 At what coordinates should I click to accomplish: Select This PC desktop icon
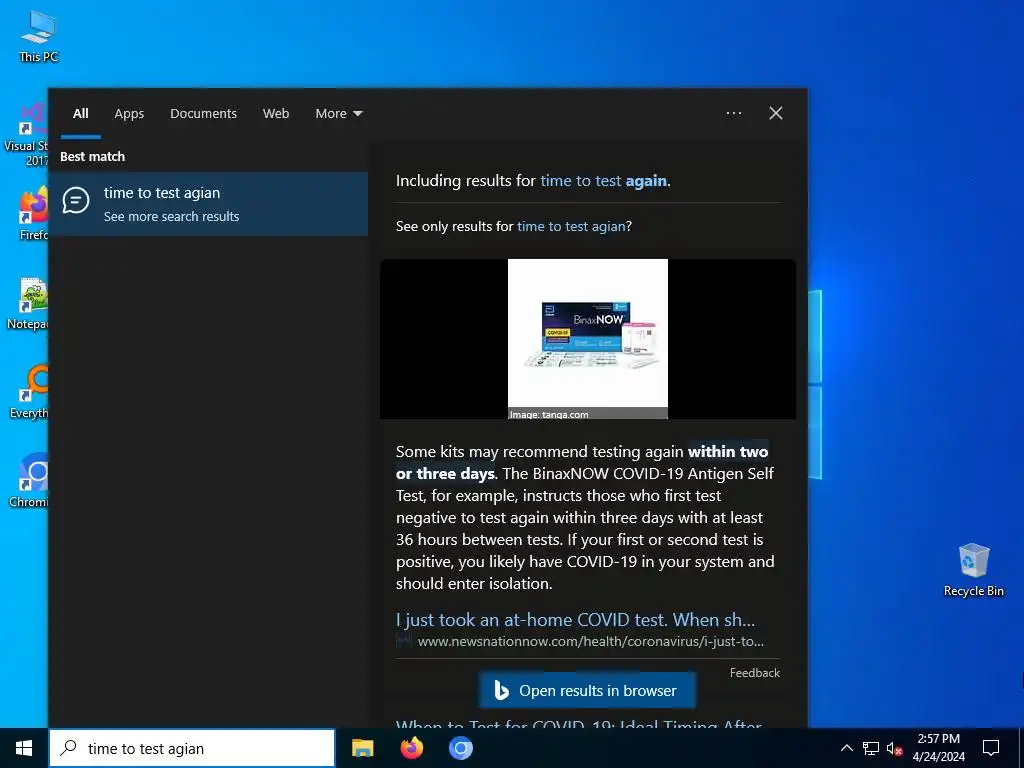(x=39, y=37)
